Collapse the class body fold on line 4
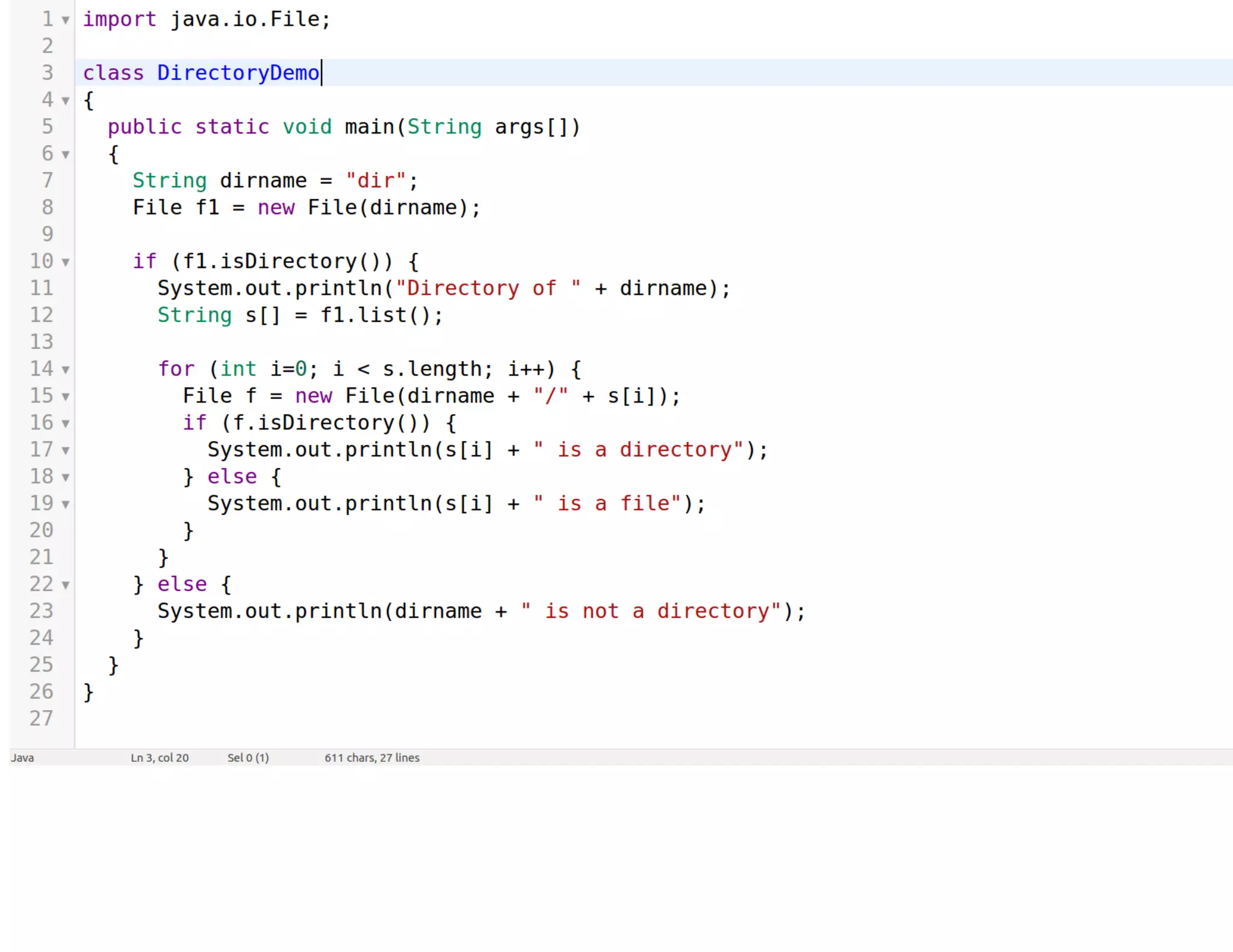Viewport: 1233px width, 952px height. [x=65, y=100]
